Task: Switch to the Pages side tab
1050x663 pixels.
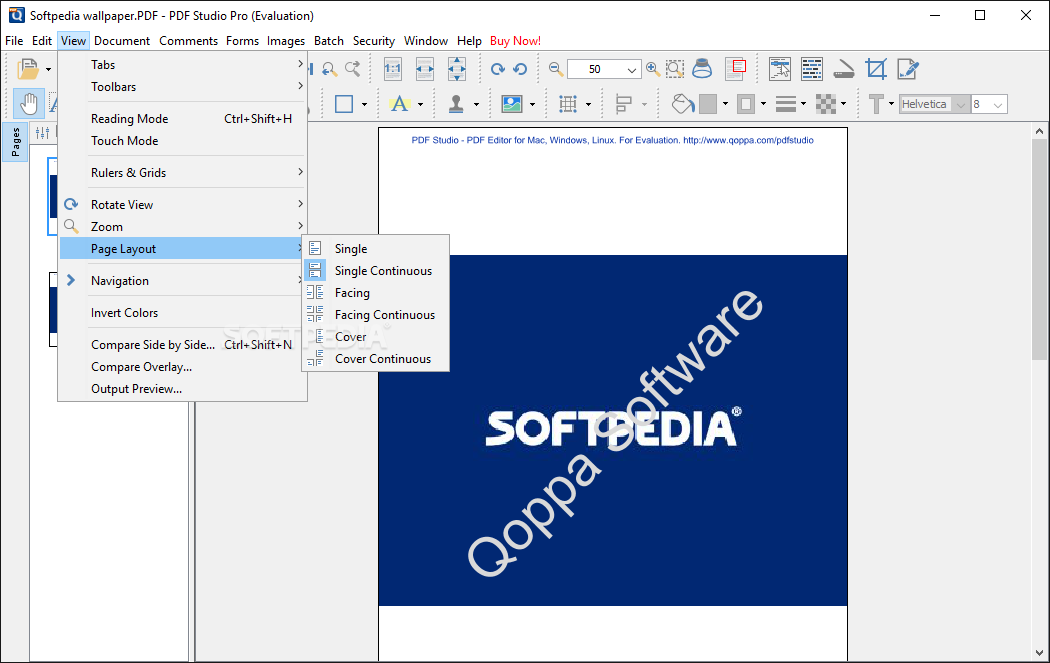Action: [15, 142]
